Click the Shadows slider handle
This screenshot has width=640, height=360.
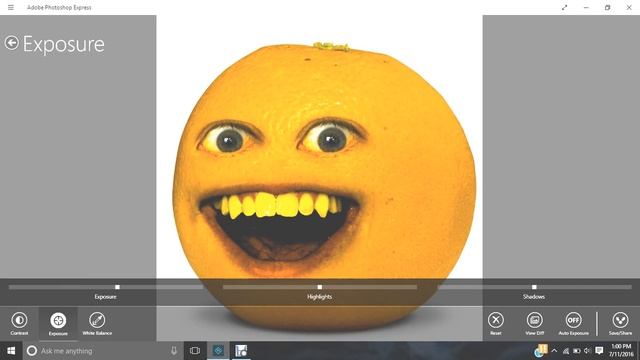pyautogui.click(x=534, y=287)
